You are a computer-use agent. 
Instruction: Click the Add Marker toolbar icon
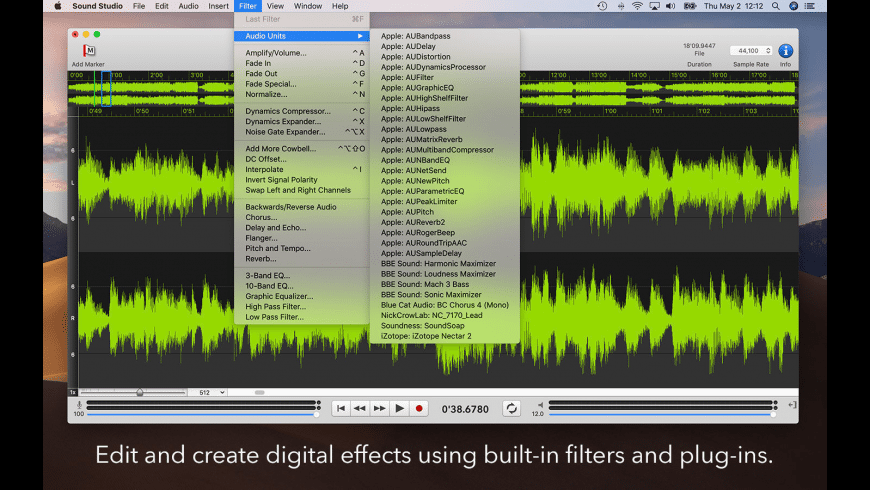point(89,51)
